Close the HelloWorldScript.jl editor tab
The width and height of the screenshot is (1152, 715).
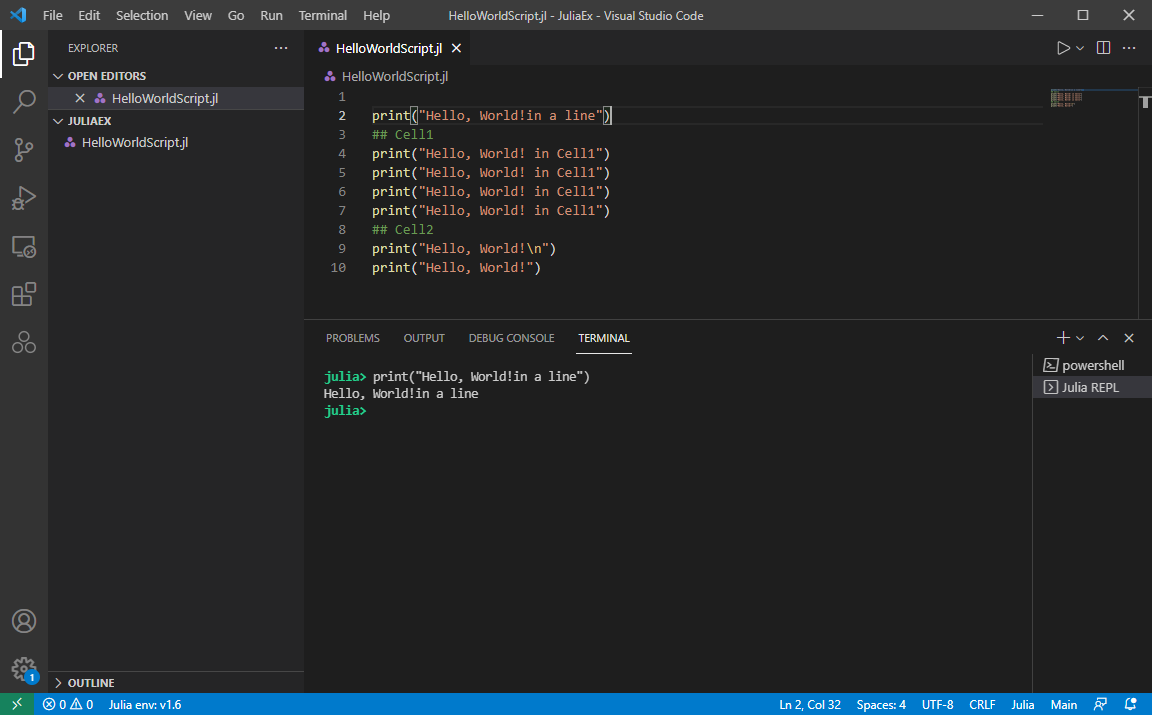coord(456,48)
